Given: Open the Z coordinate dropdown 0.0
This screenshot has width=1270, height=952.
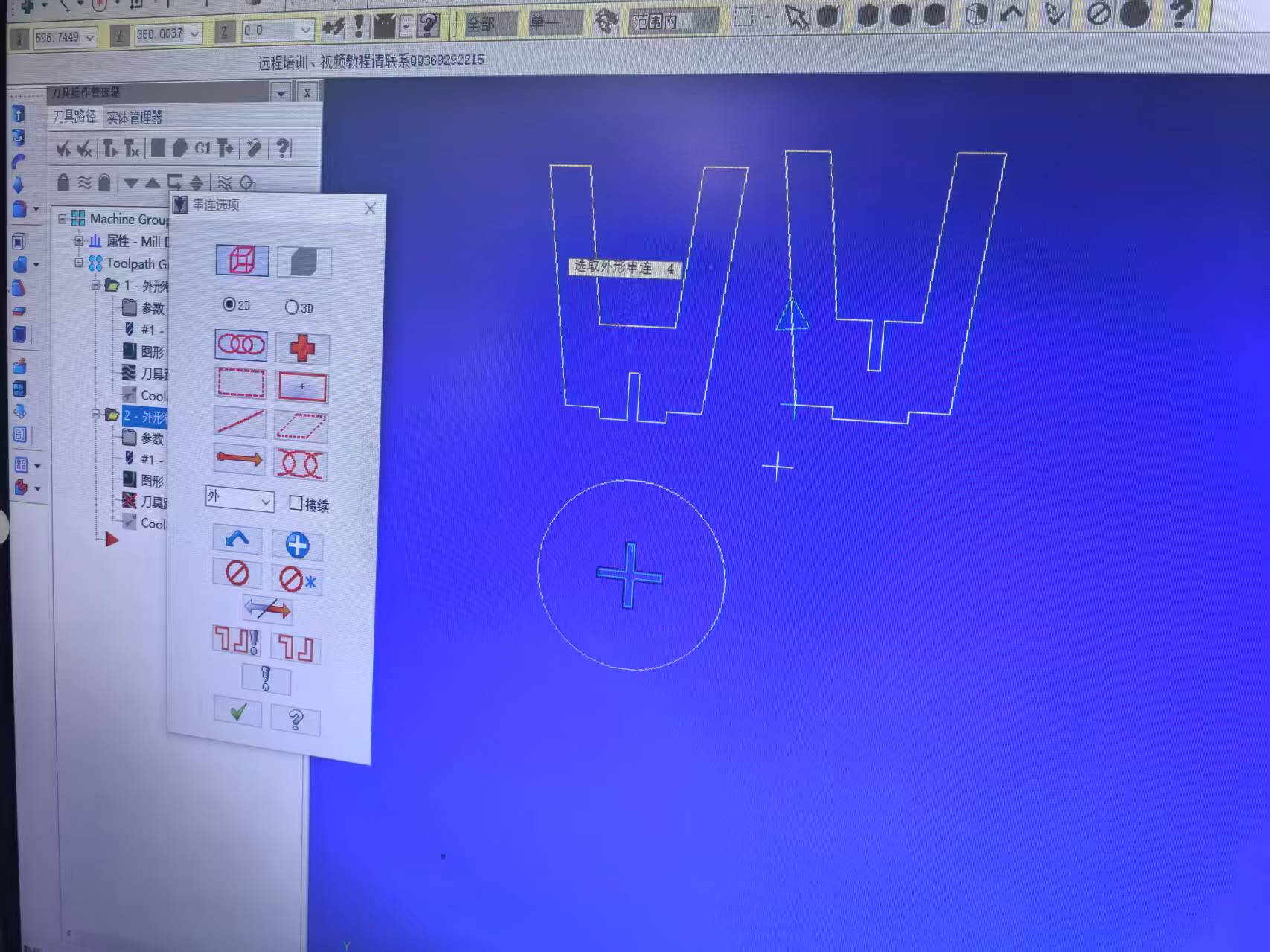Looking at the screenshot, I should [x=305, y=31].
